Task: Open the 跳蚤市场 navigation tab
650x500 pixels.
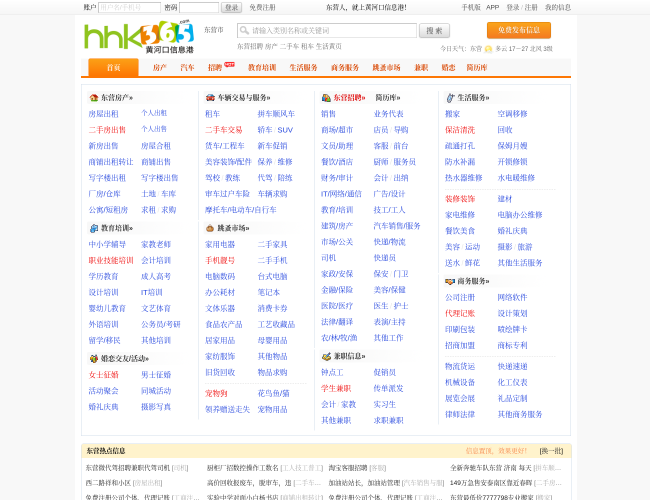Action: pos(386,68)
